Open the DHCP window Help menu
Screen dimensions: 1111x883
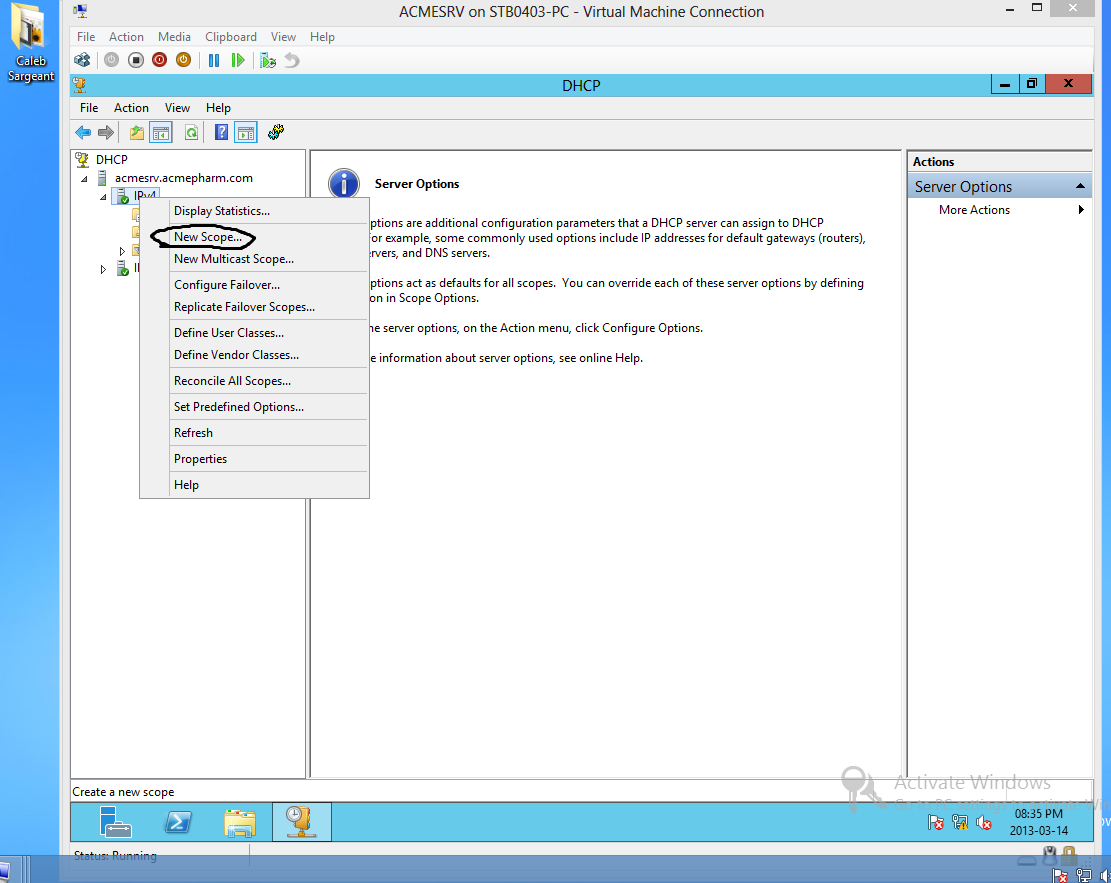pyautogui.click(x=218, y=108)
